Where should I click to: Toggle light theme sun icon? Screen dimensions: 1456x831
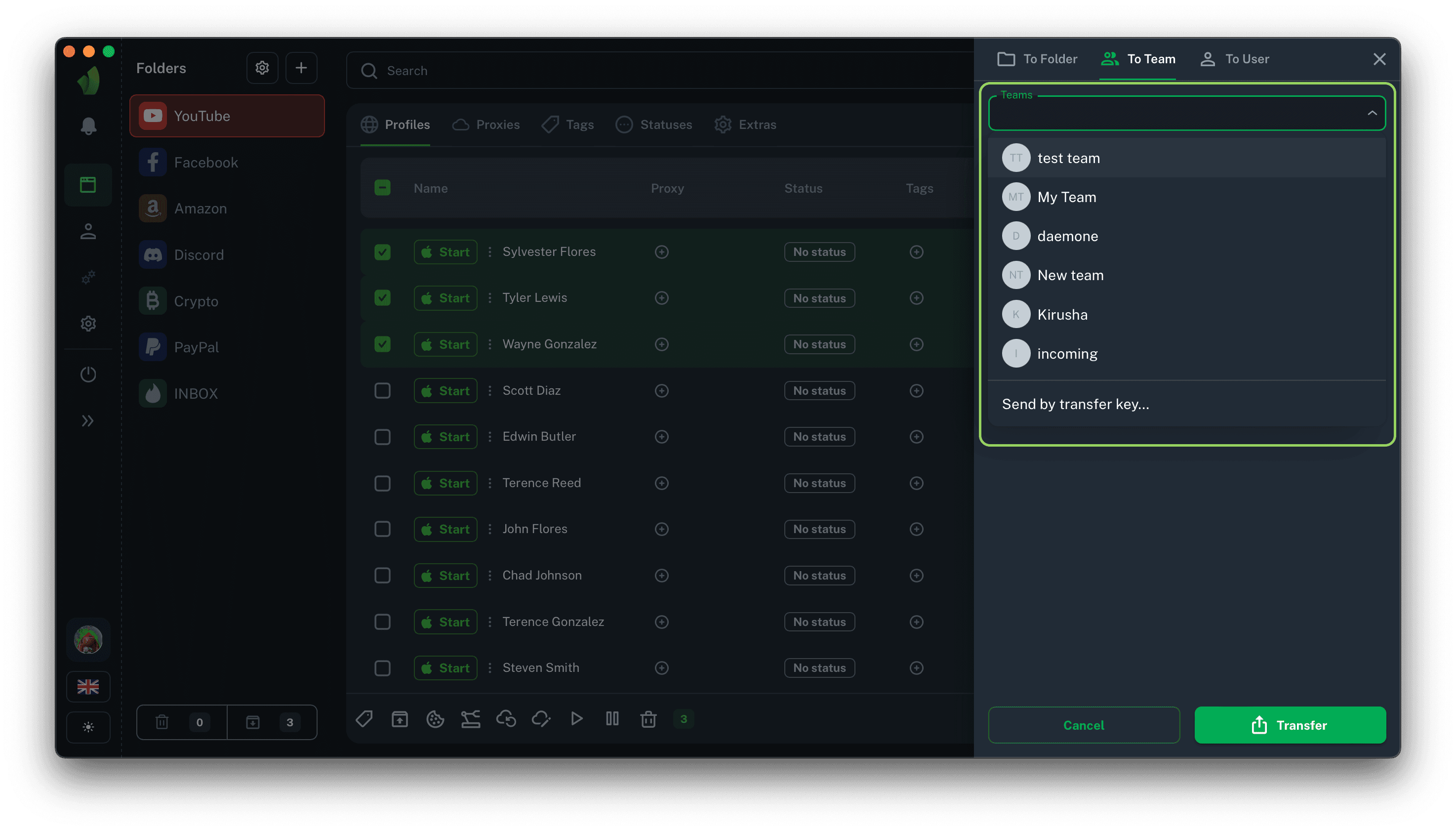[x=88, y=727]
